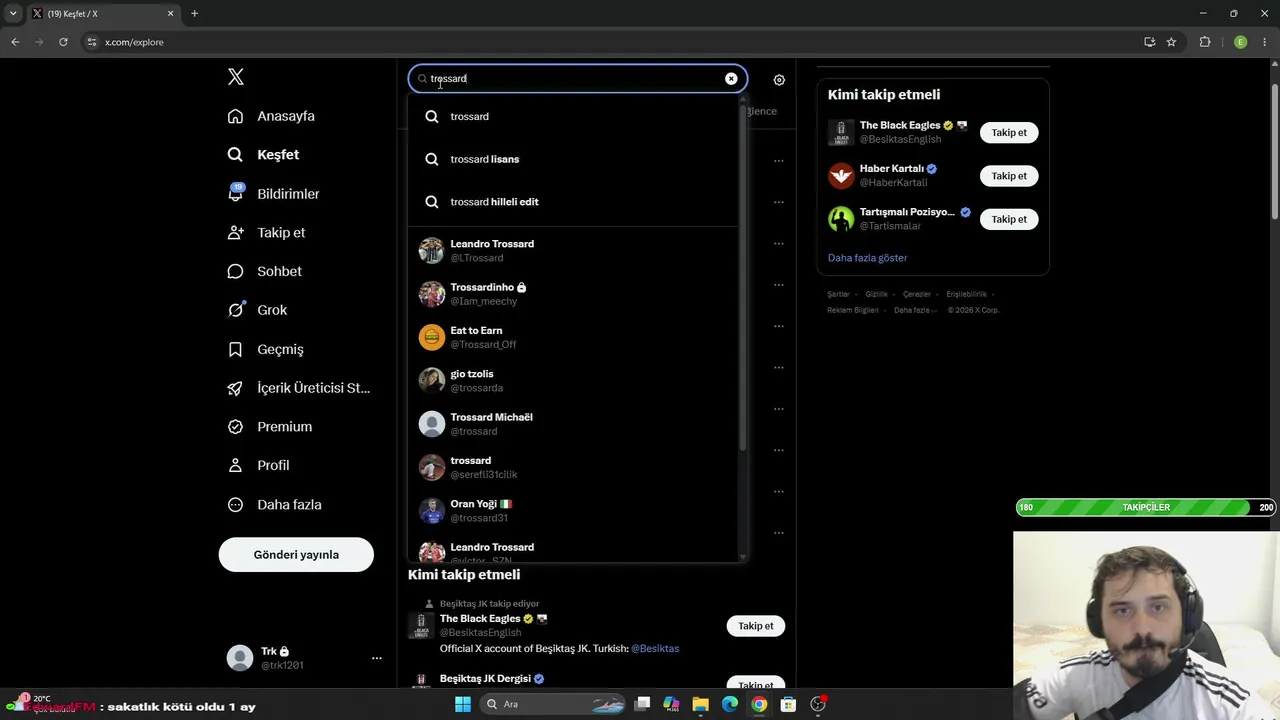Open the Chrome extensions puzzle icon
Viewport: 1280px width, 720px height.
(x=1205, y=42)
